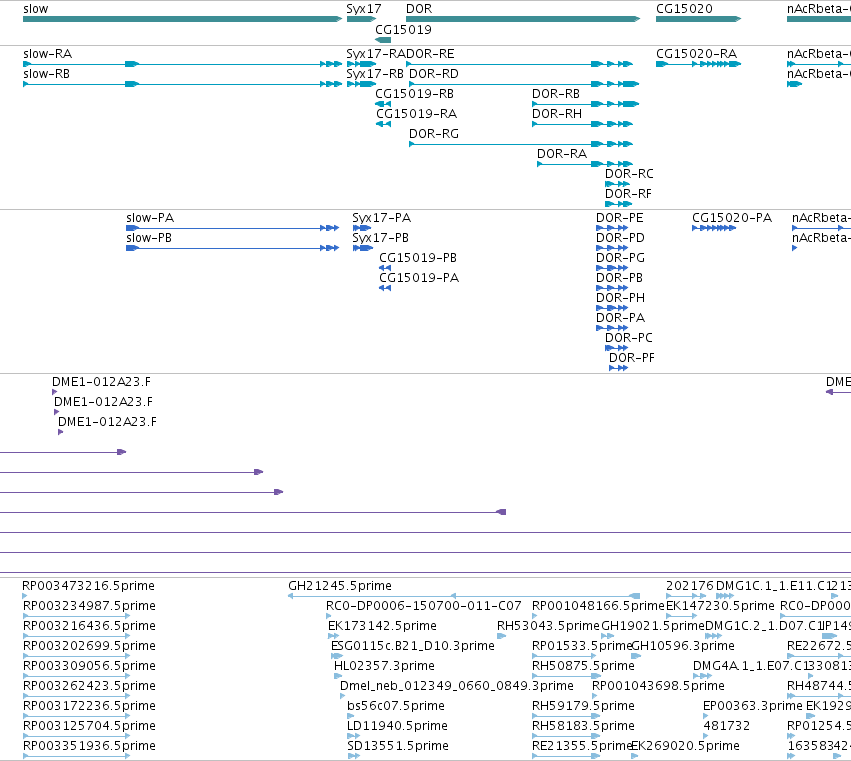Select the RP001048166.5prime EST label

click(x=598, y=606)
